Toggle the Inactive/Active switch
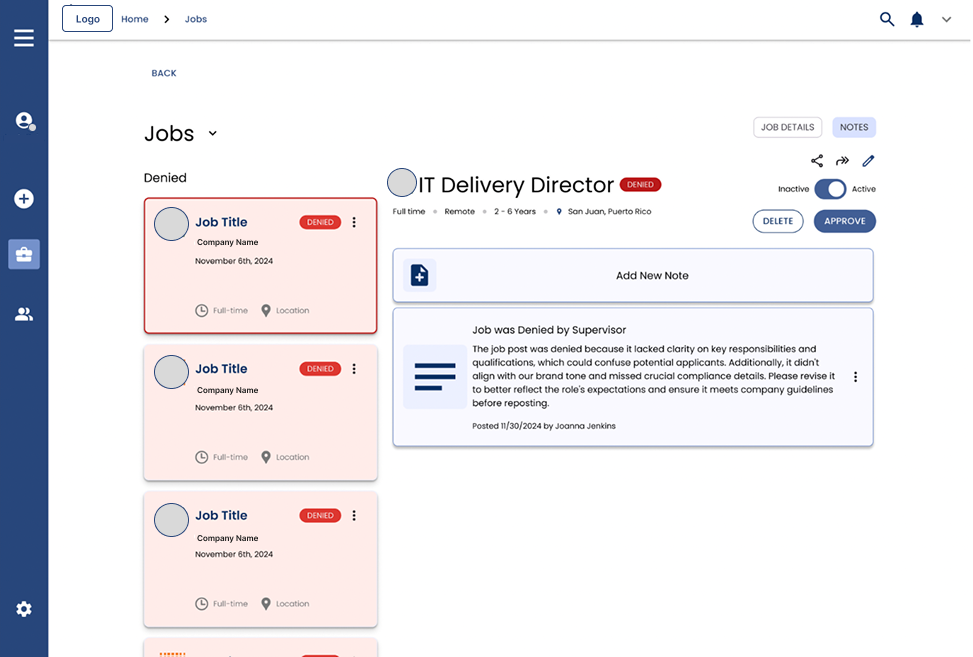This screenshot has height=657, width=973. coord(830,189)
